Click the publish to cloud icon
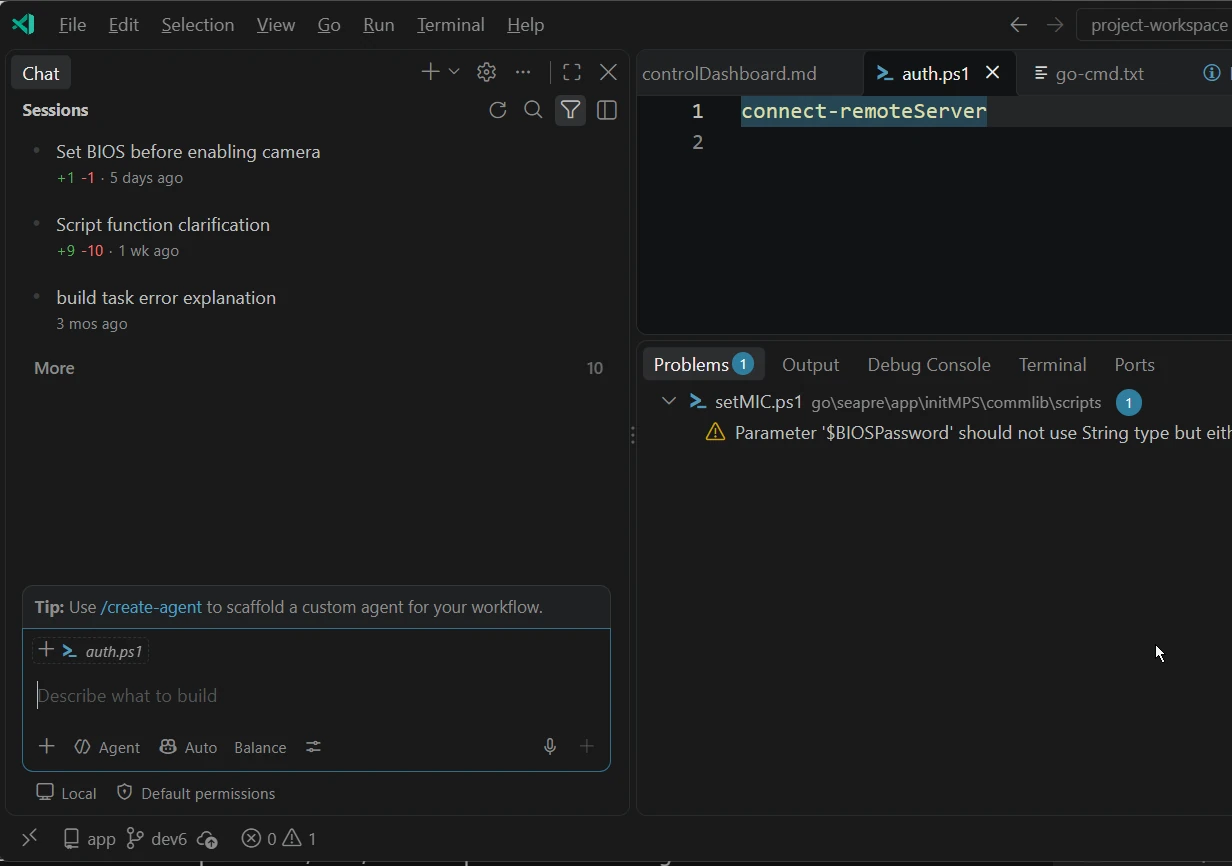Viewport: 1232px width, 866px height. (207, 838)
